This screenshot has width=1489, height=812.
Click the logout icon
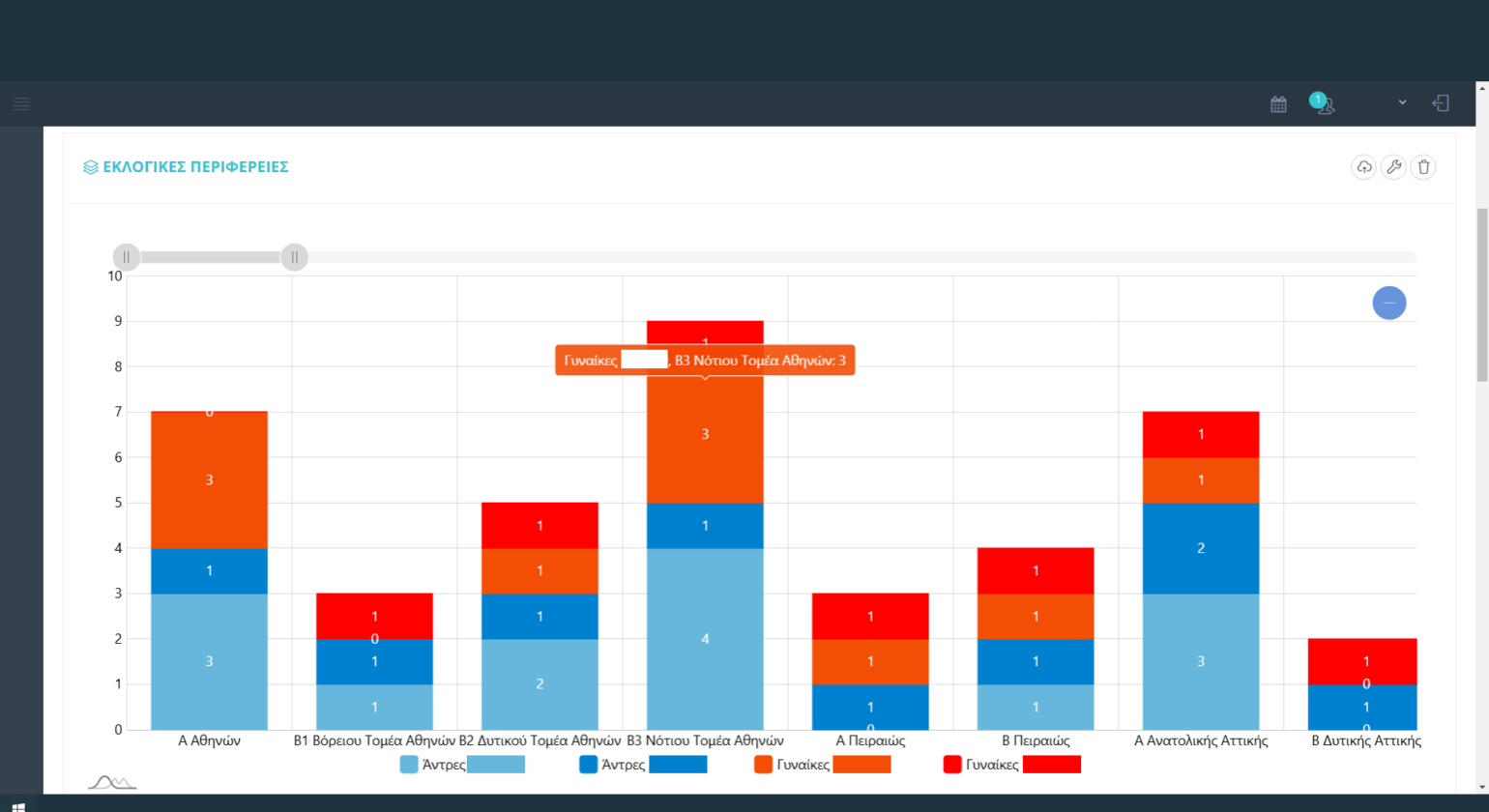[1441, 103]
